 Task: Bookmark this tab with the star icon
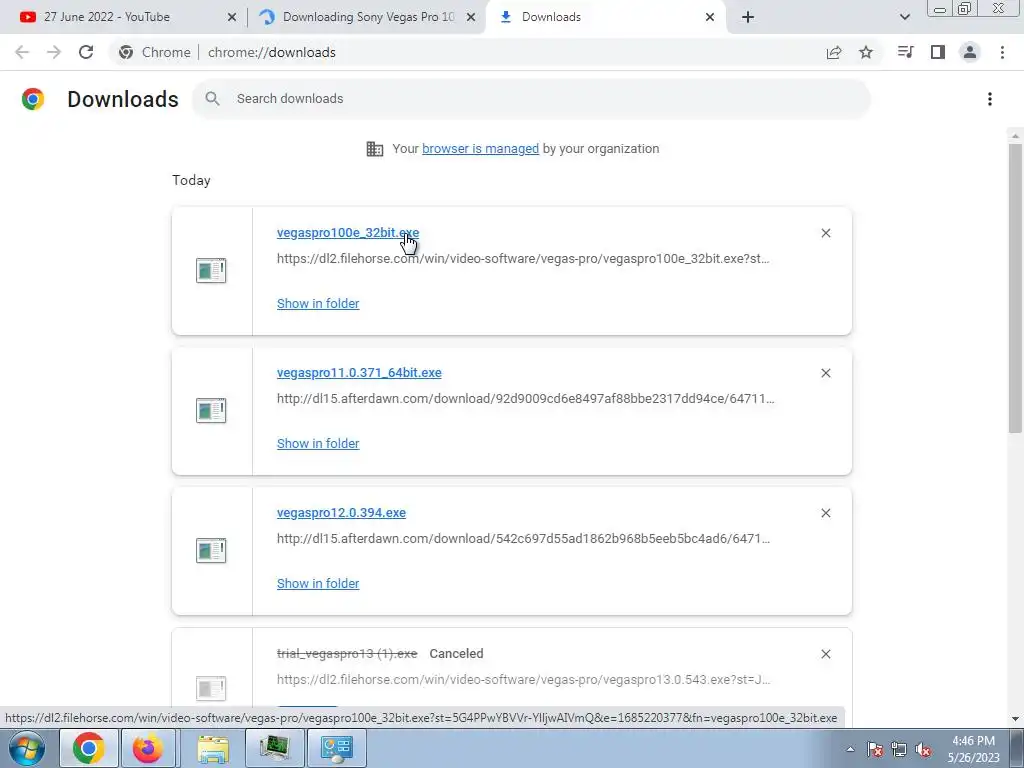pos(866,52)
